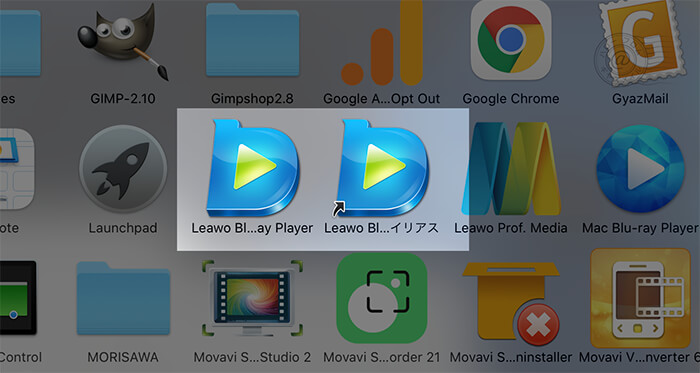Open Leawo Prof. Media icon
The width and height of the screenshot is (700, 373).
(x=511, y=169)
